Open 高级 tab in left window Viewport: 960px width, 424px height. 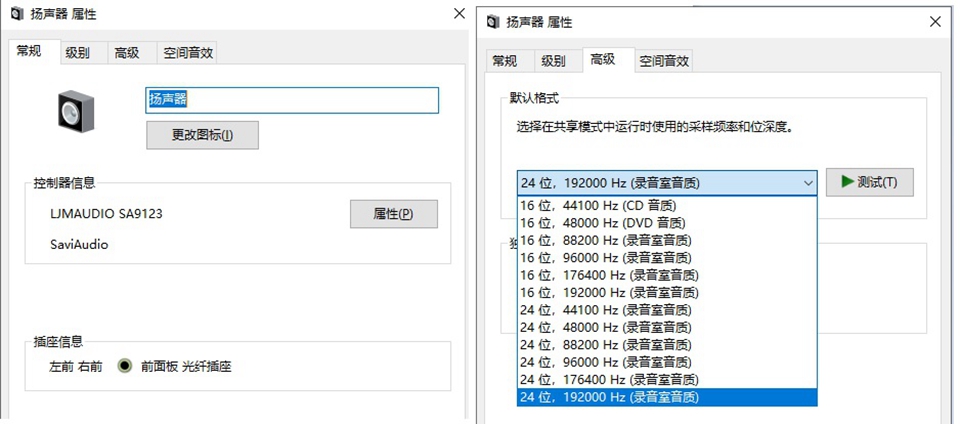tap(127, 53)
